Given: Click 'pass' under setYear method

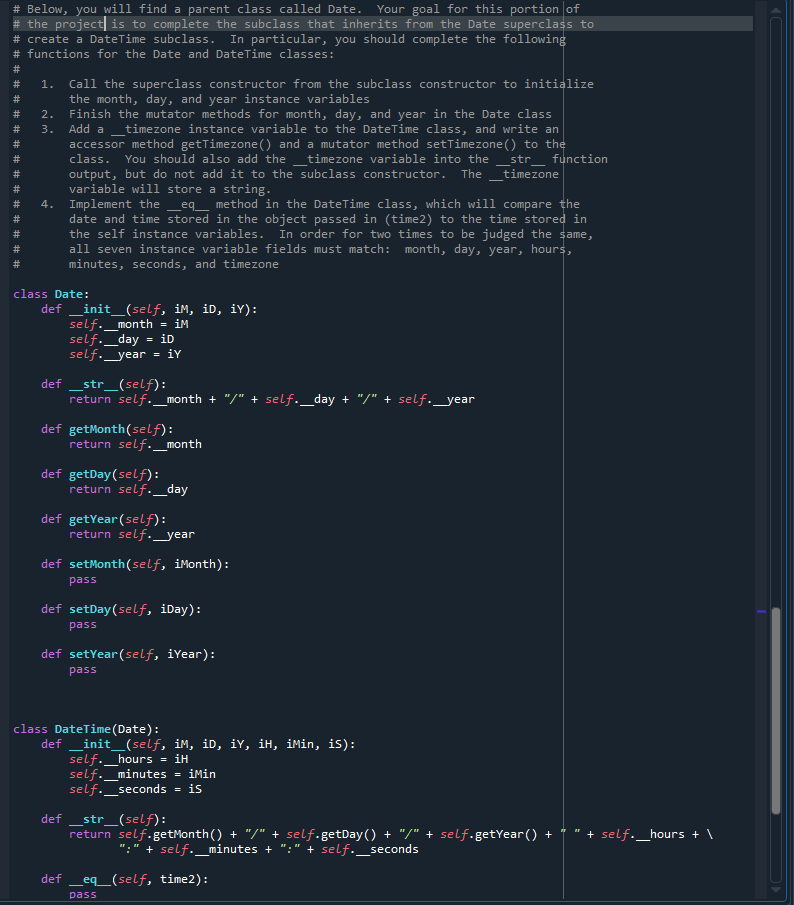Looking at the screenshot, I should [83, 670].
